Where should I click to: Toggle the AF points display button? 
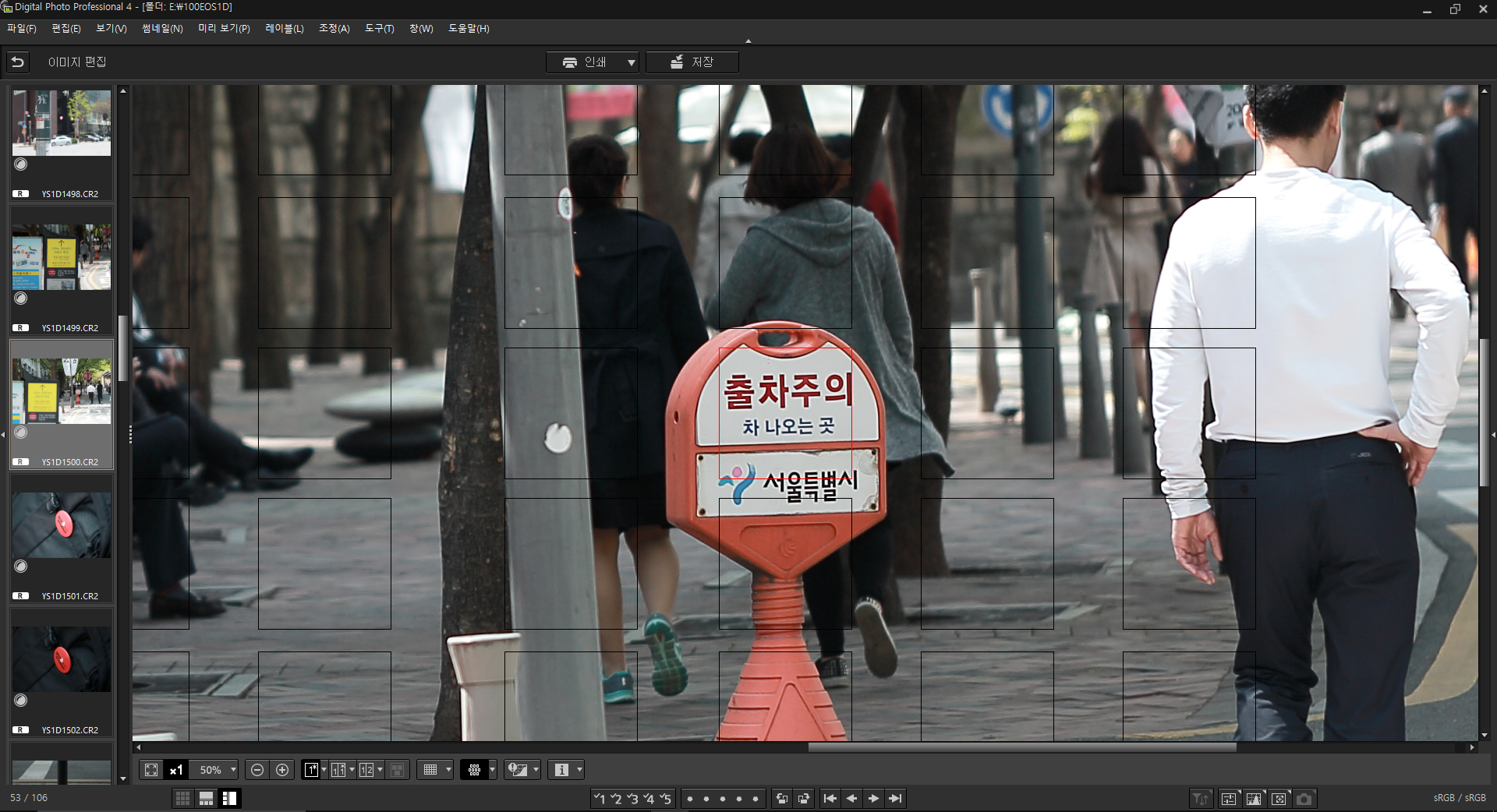[x=474, y=770]
